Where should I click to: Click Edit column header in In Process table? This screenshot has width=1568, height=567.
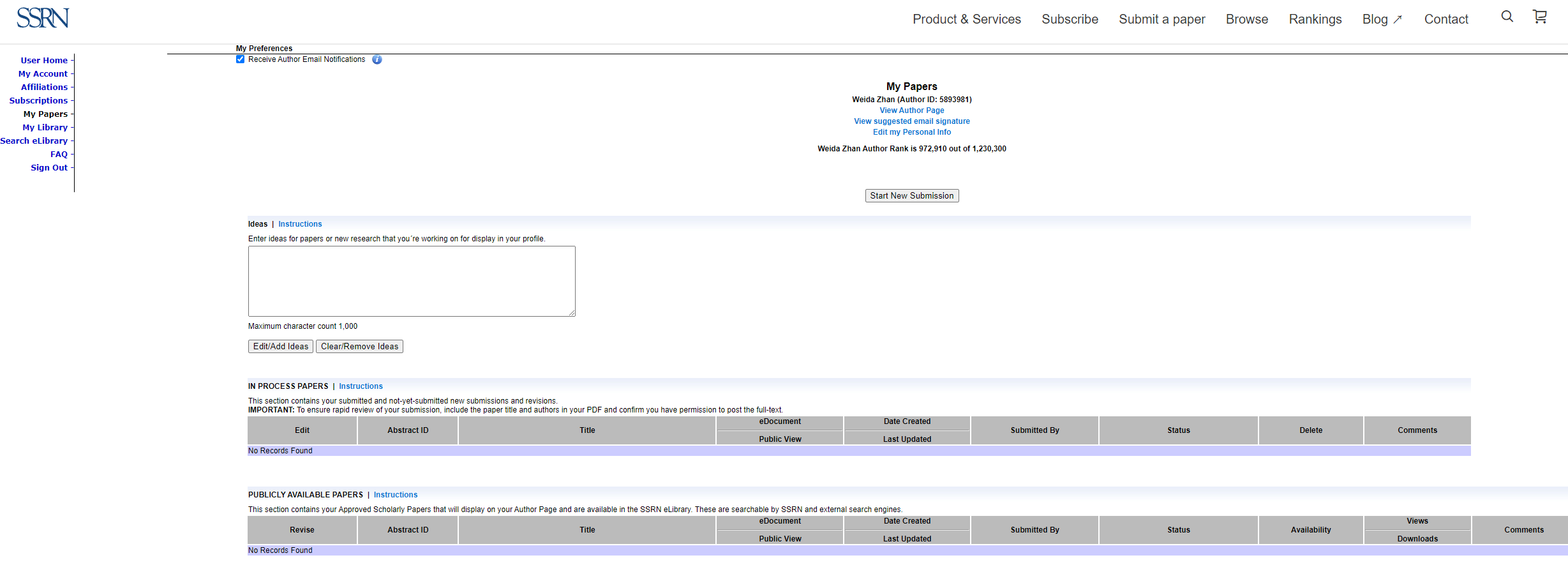(302, 430)
